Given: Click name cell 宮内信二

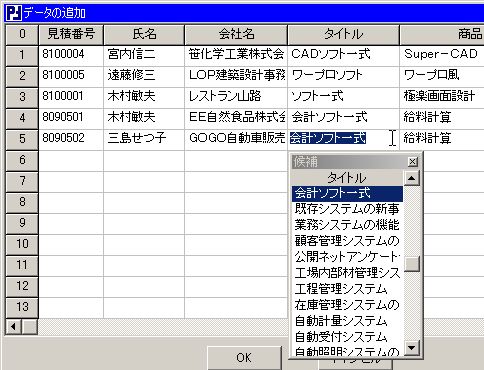Looking at the screenshot, I should (144, 55).
